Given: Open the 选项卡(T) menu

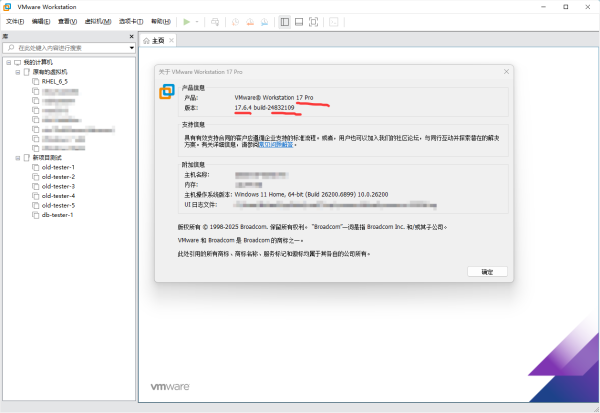Looking at the screenshot, I should (131, 21).
